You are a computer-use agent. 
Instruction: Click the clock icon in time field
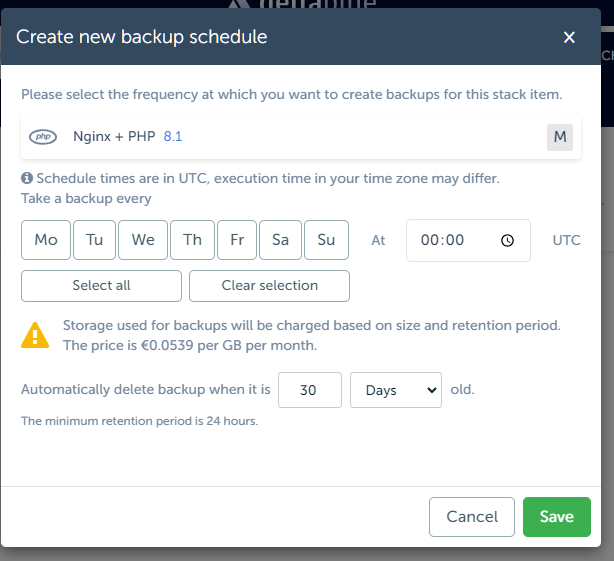click(x=507, y=240)
